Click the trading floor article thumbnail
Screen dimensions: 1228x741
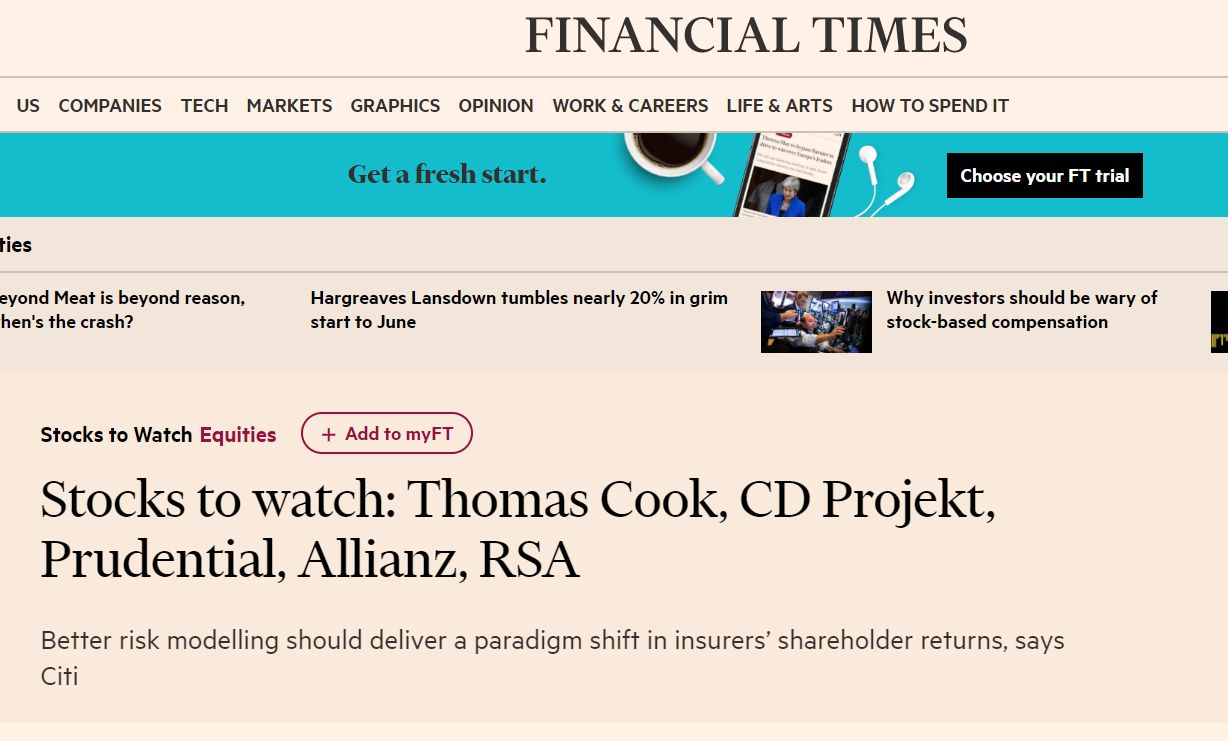(x=816, y=322)
